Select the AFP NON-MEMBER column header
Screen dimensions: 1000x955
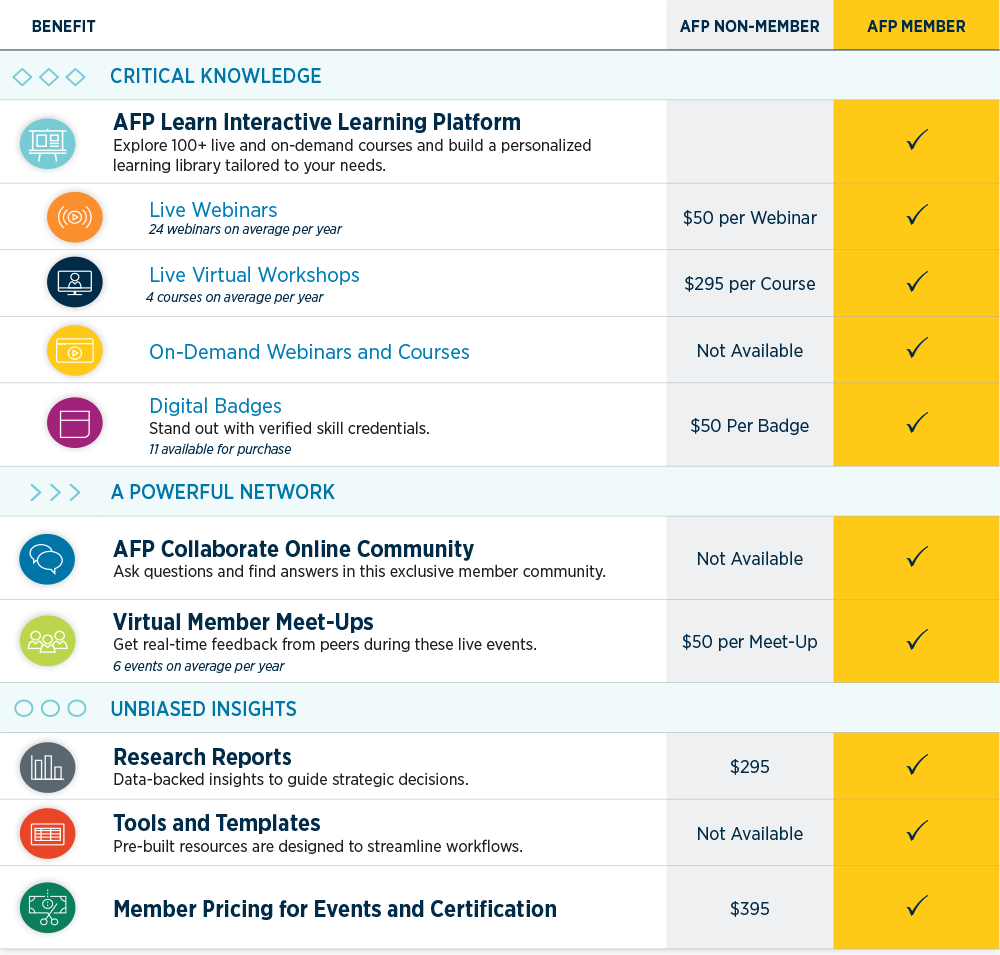[750, 27]
